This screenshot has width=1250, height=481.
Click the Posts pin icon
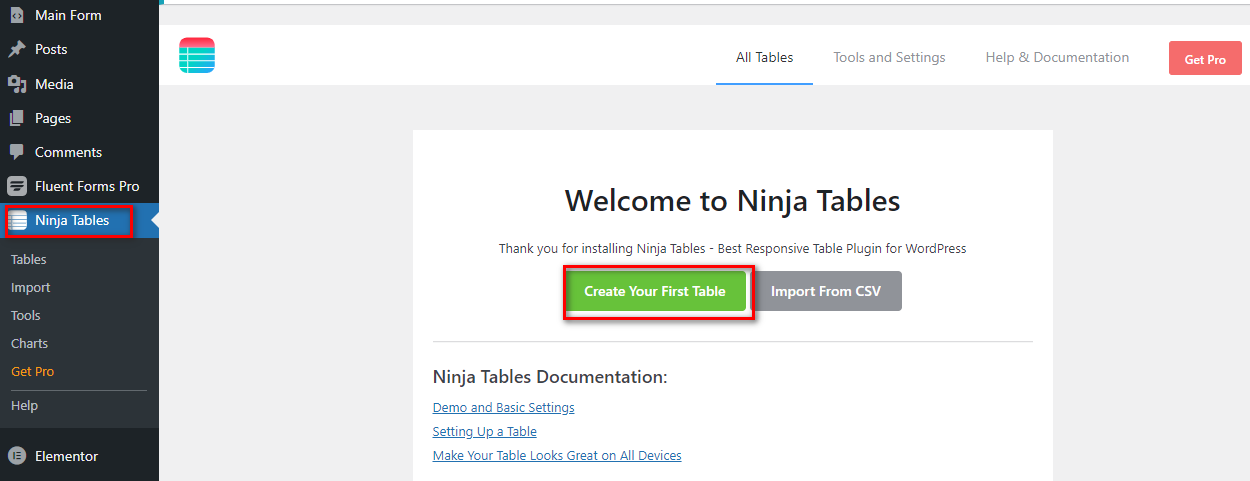point(17,49)
